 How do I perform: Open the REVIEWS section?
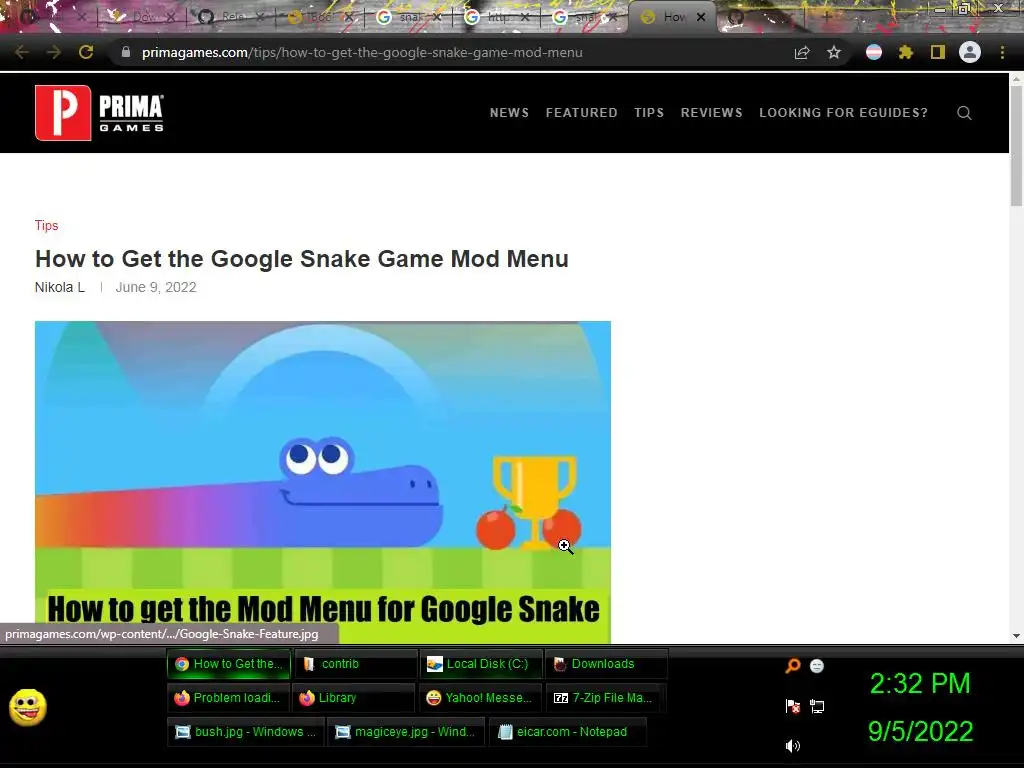pos(711,112)
